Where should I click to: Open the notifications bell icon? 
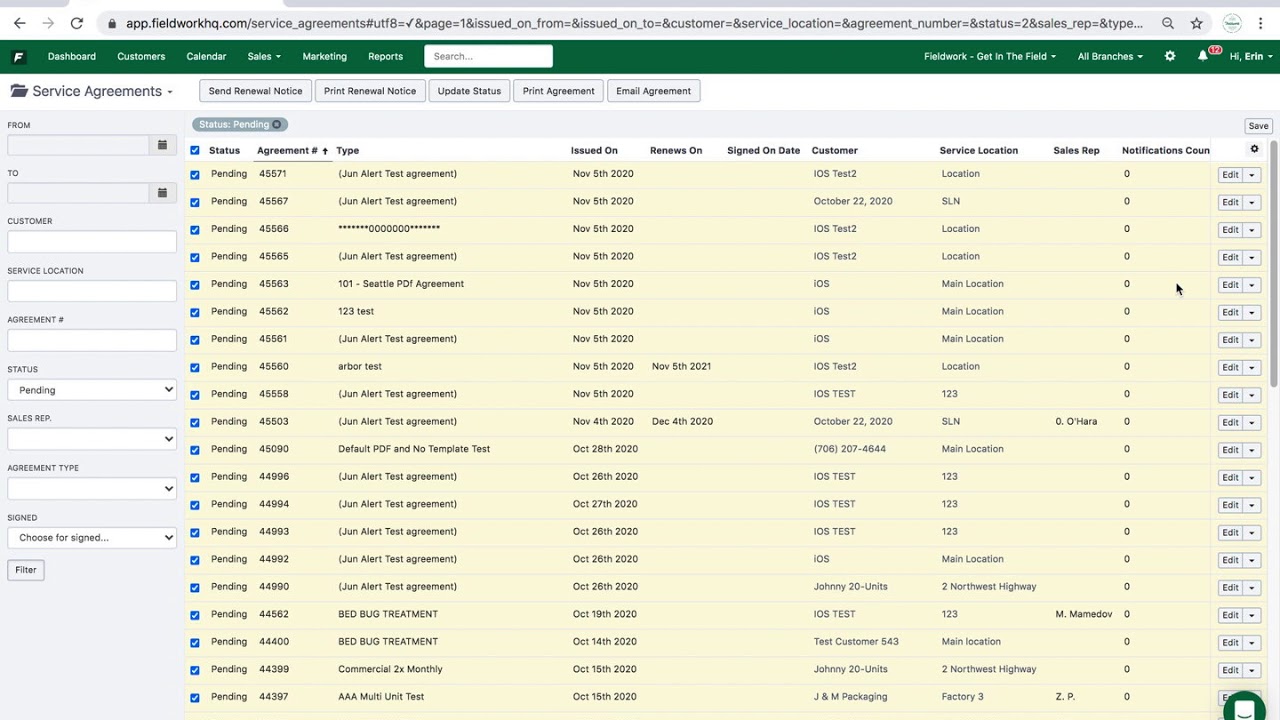[1203, 56]
